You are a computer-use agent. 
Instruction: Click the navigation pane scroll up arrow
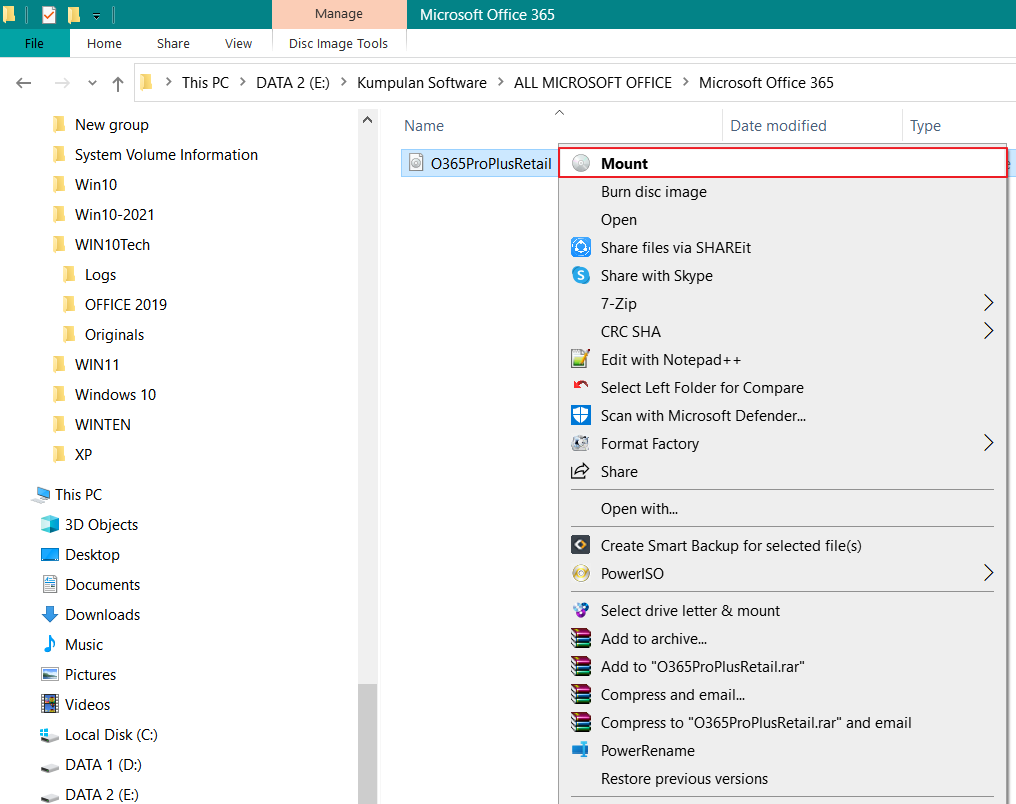(367, 121)
